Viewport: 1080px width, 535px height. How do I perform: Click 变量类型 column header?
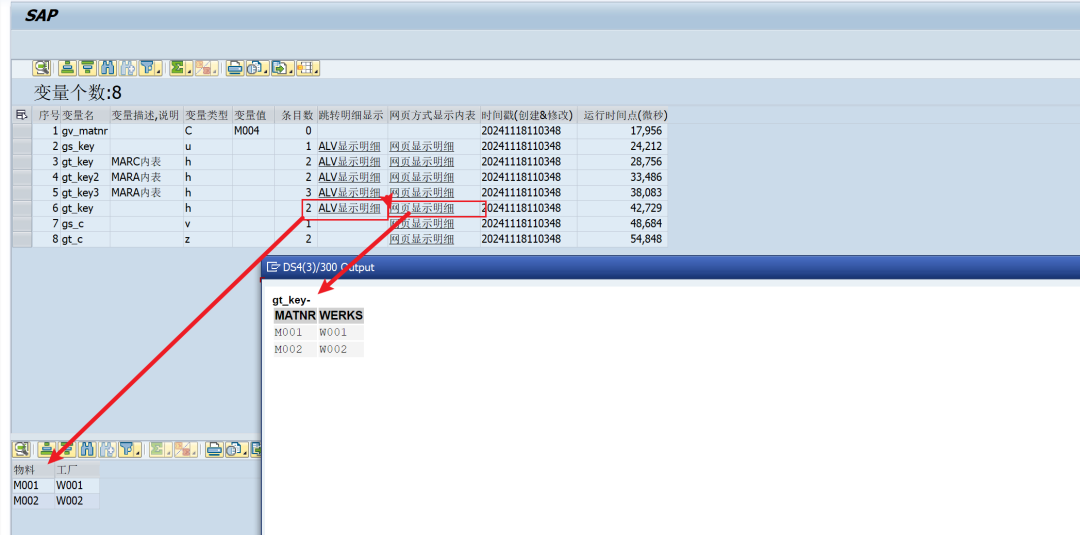207,115
